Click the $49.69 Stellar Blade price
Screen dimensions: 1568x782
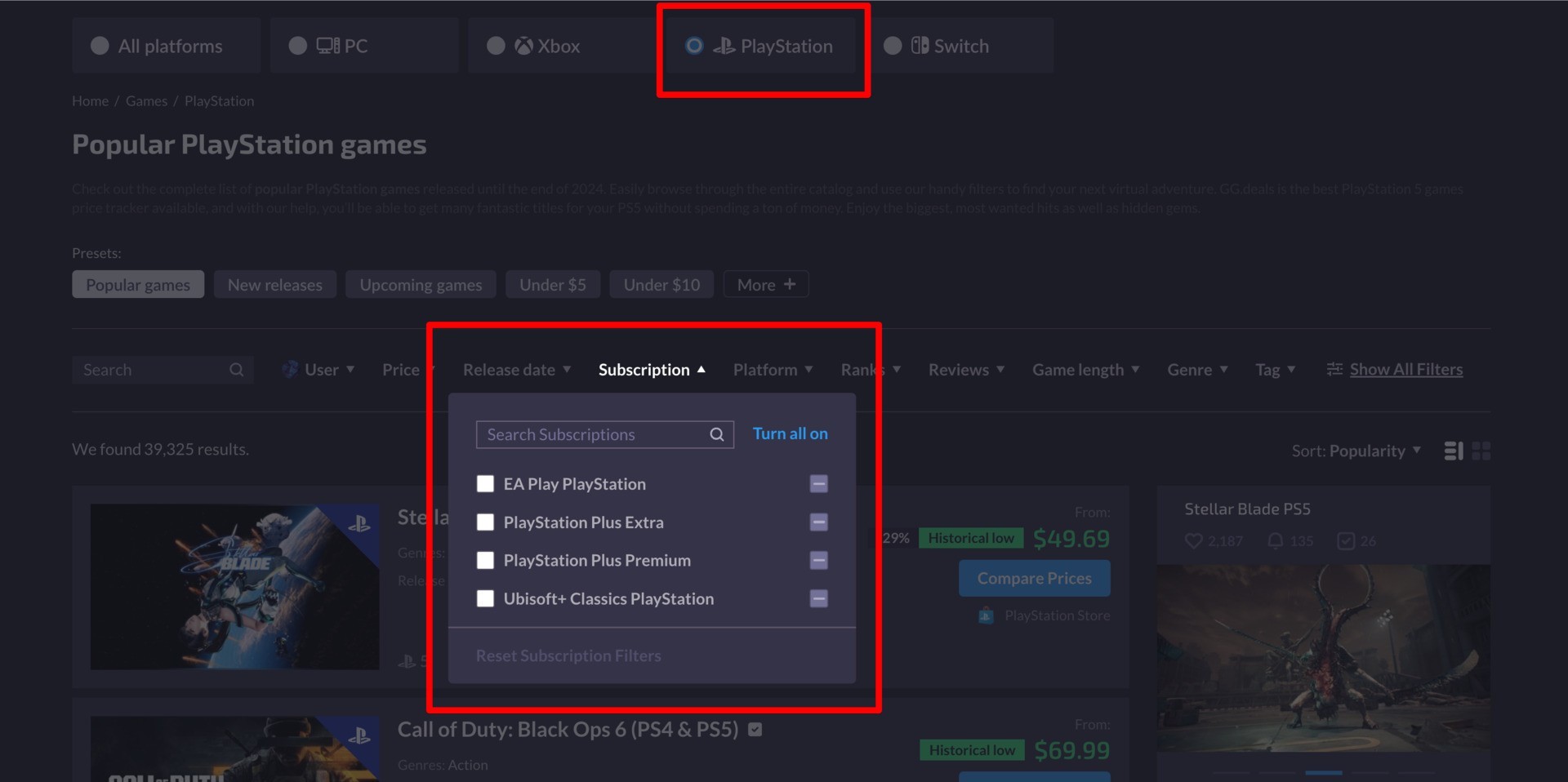click(1071, 539)
